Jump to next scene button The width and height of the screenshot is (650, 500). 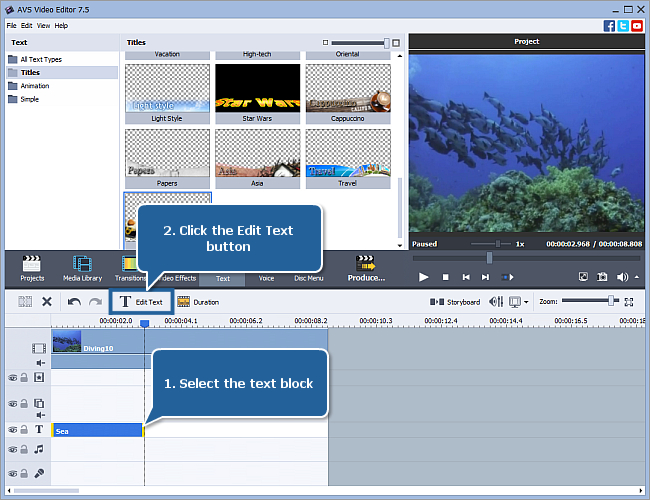507,277
